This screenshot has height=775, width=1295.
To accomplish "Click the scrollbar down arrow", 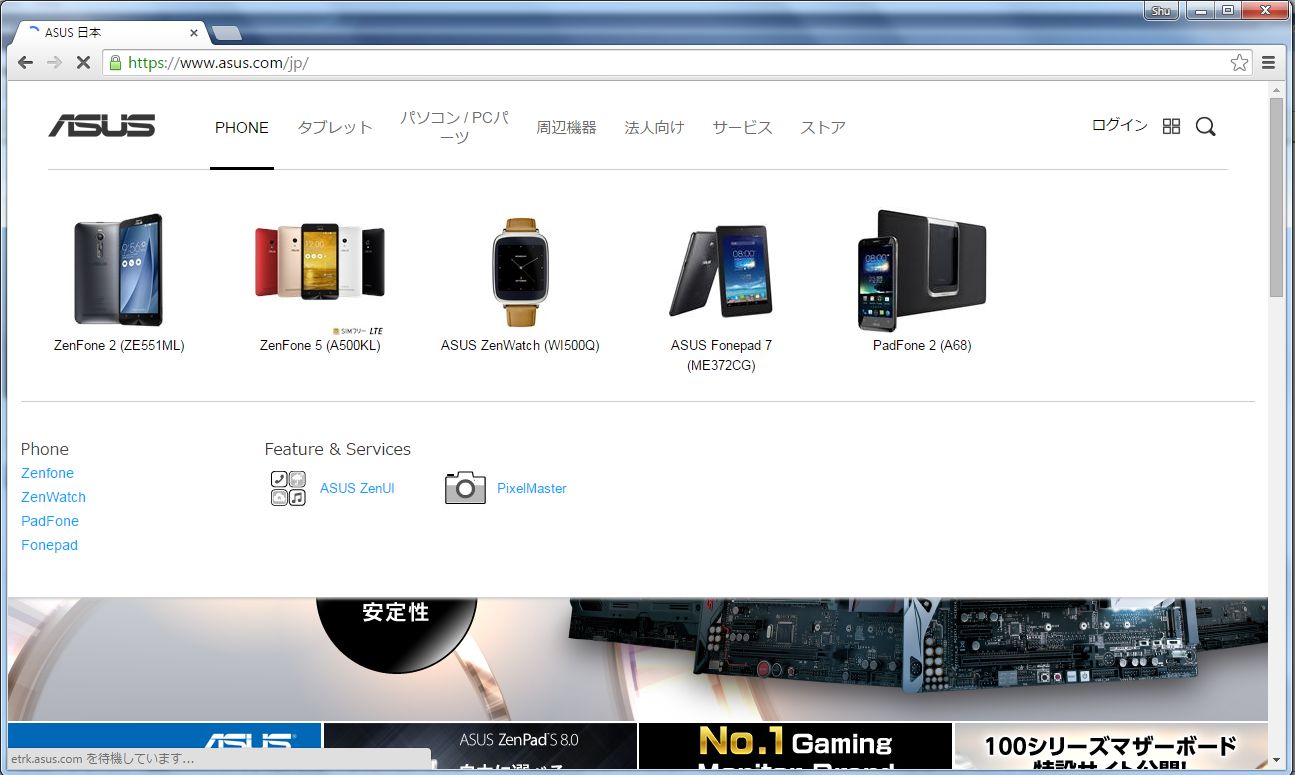I will click(x=1276, y=760).
